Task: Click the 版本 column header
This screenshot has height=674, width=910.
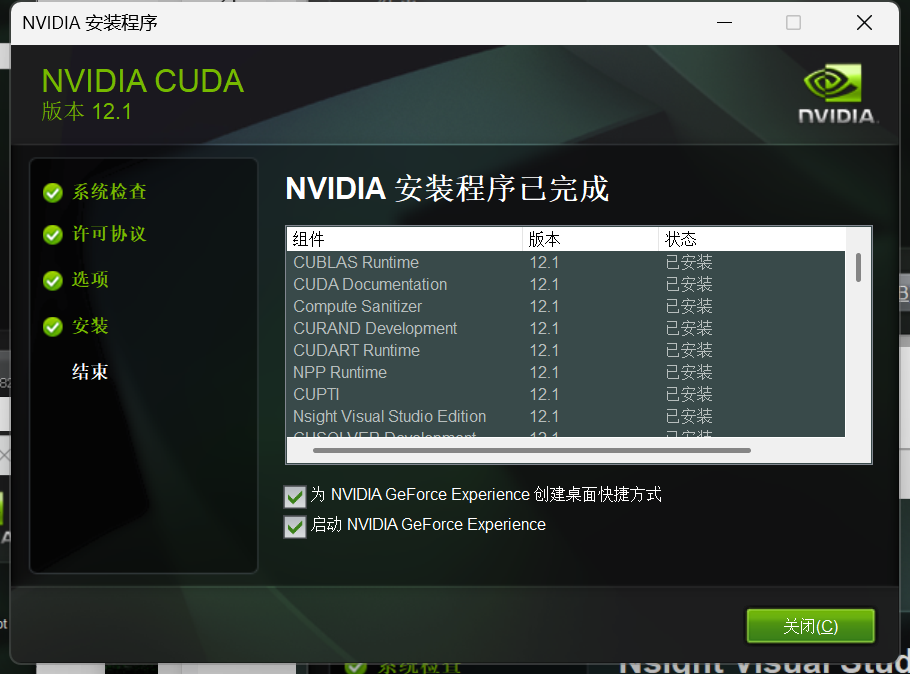Action: click(590, 239)
